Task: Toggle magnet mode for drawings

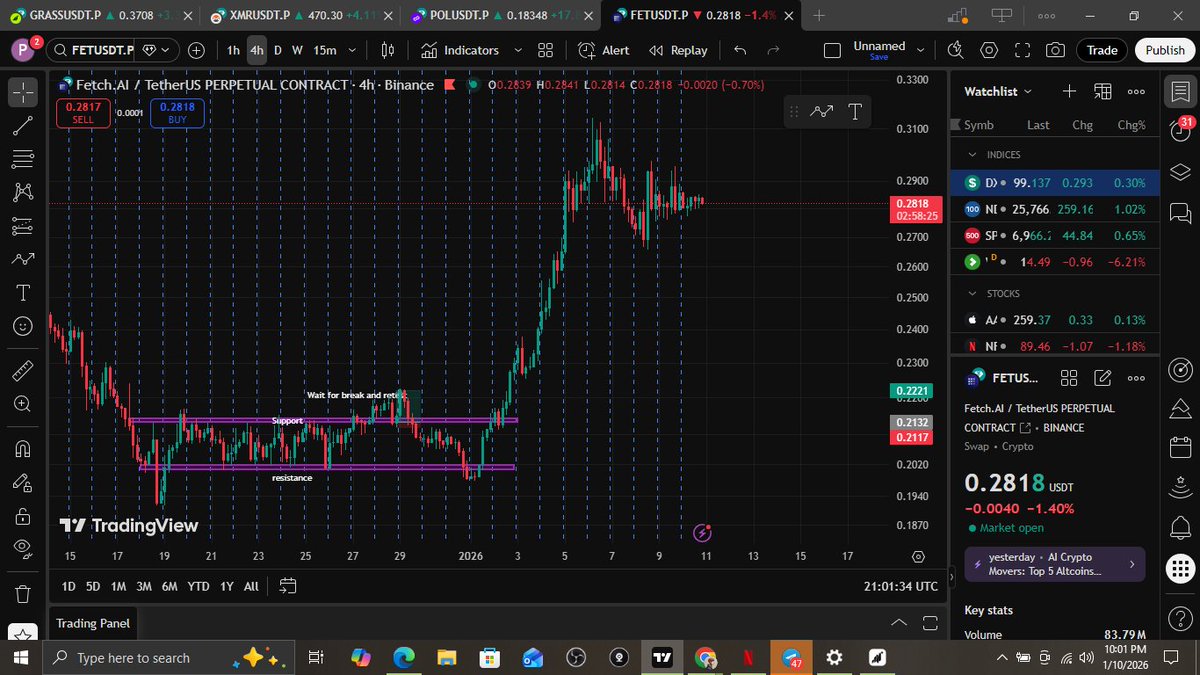Action: click(23, 449)
